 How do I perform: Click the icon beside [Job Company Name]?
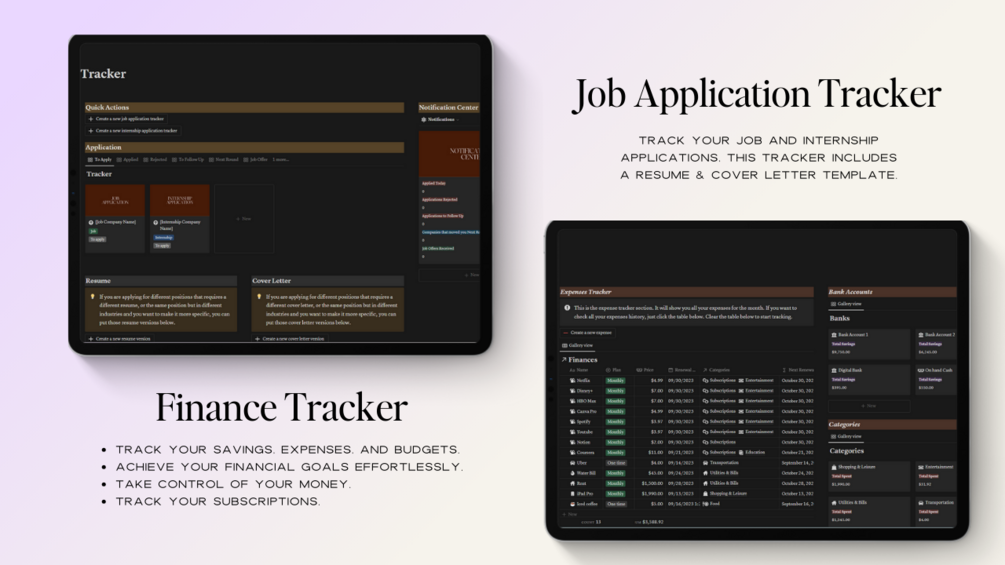click(91, 222)
